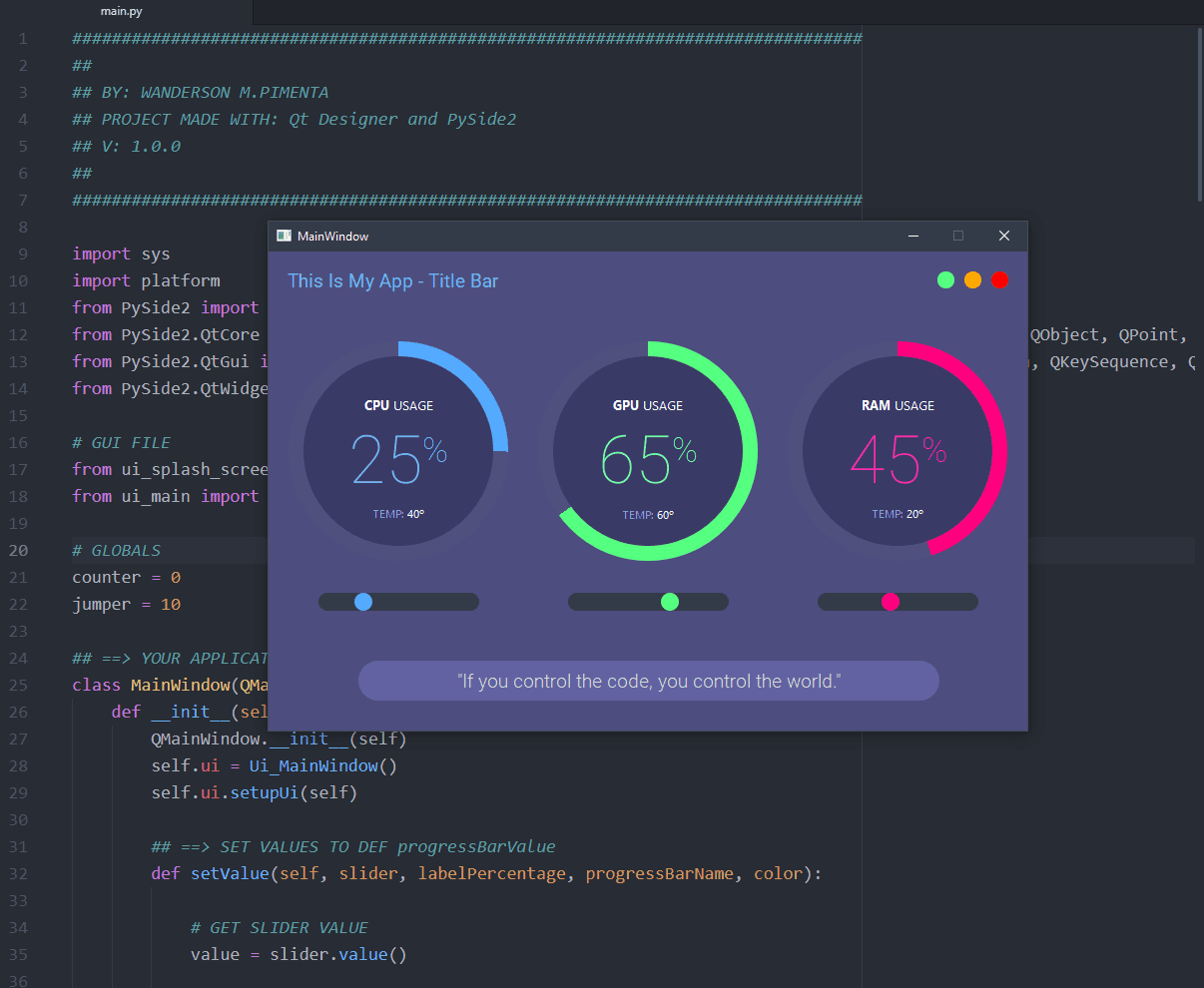The width and height of the screenshot is (1204, 988).
Task: Click the MainWindow app icon in title bar
Action: (x=284, y=237)
